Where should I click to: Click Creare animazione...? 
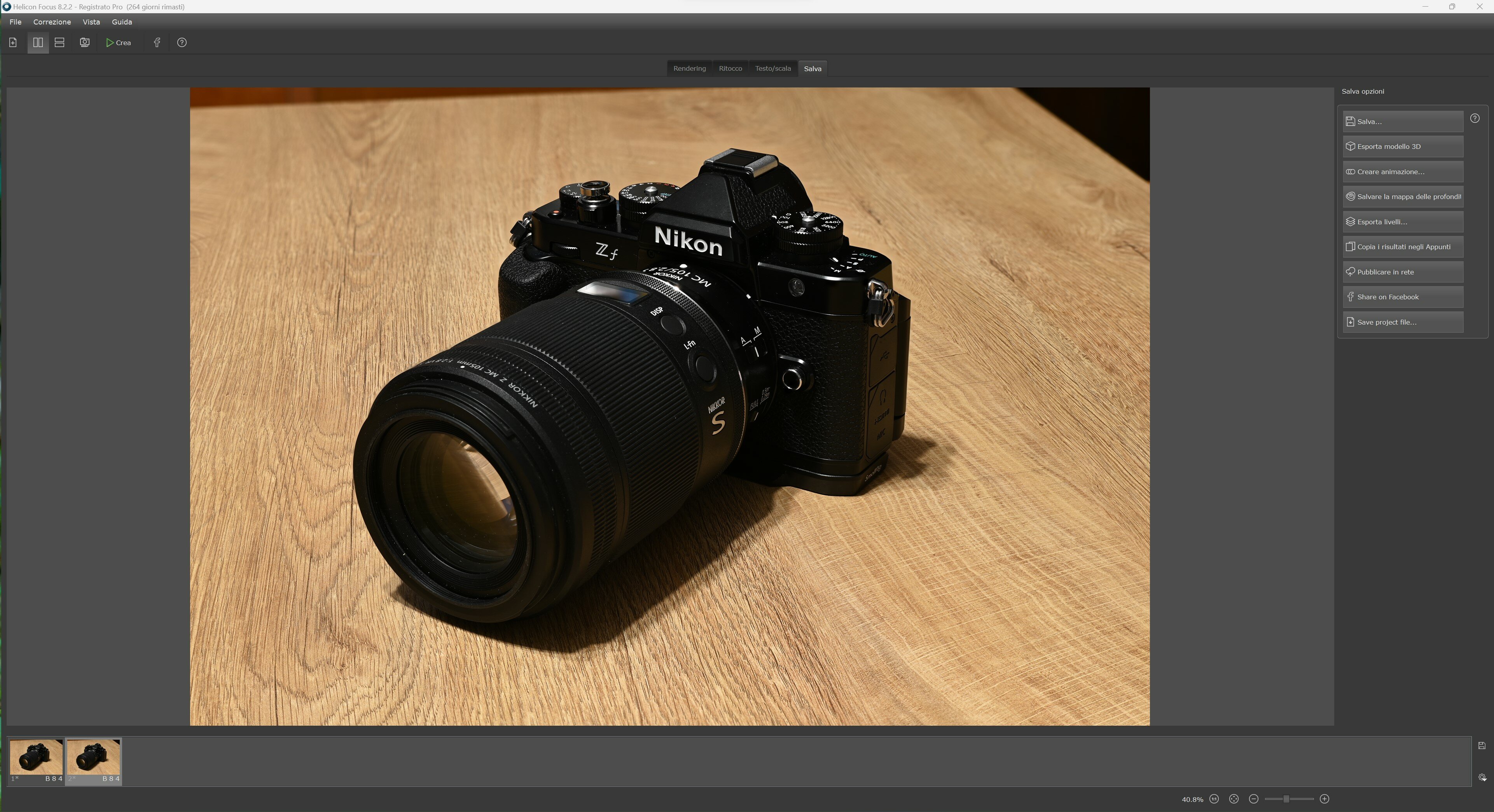click(1402, 172)
